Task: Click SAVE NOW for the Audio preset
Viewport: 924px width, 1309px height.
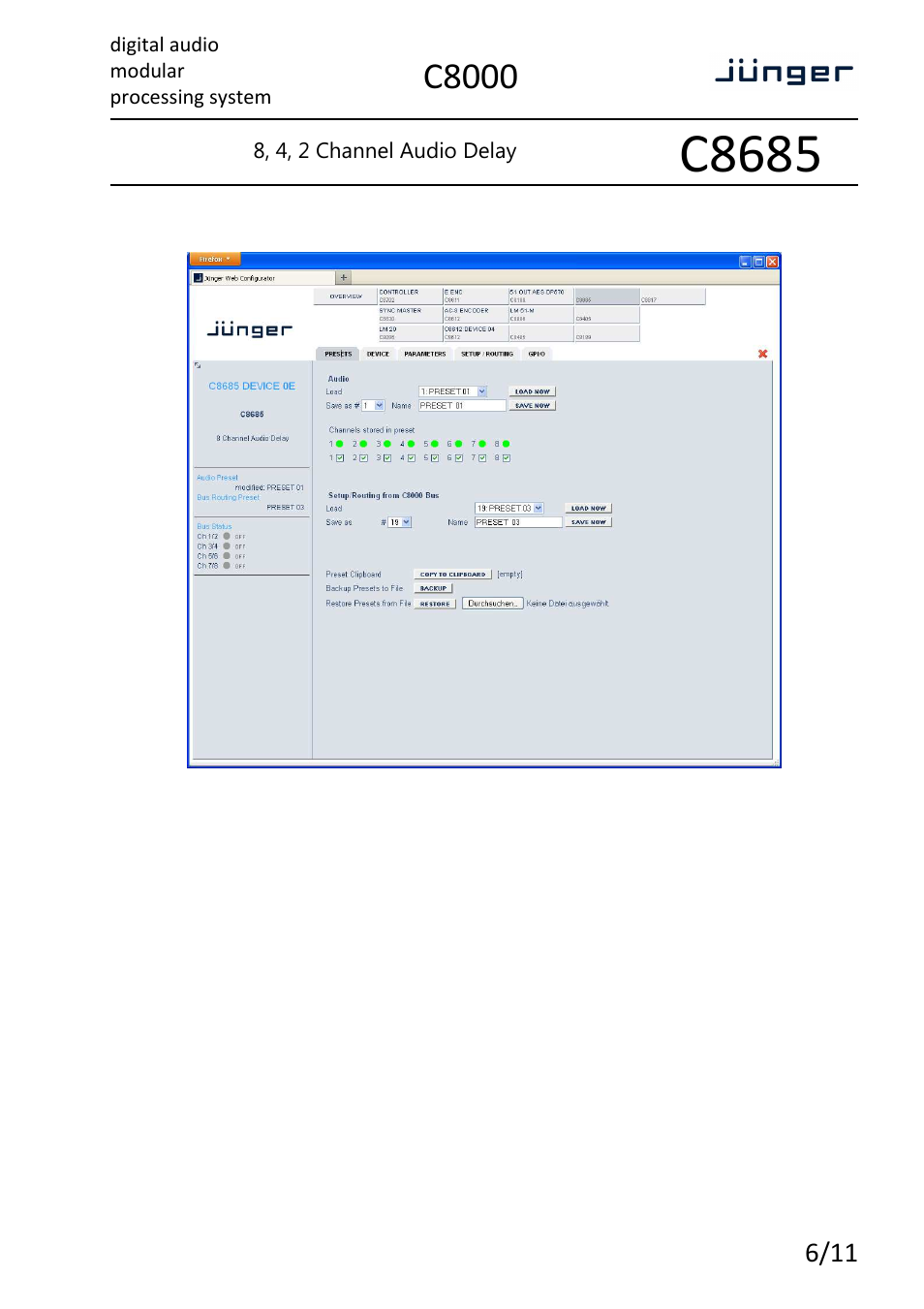Action: click(533, 406)
